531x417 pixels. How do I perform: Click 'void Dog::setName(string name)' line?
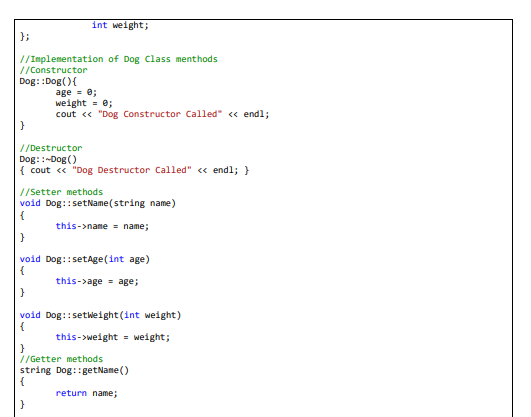tap(98, 203)
